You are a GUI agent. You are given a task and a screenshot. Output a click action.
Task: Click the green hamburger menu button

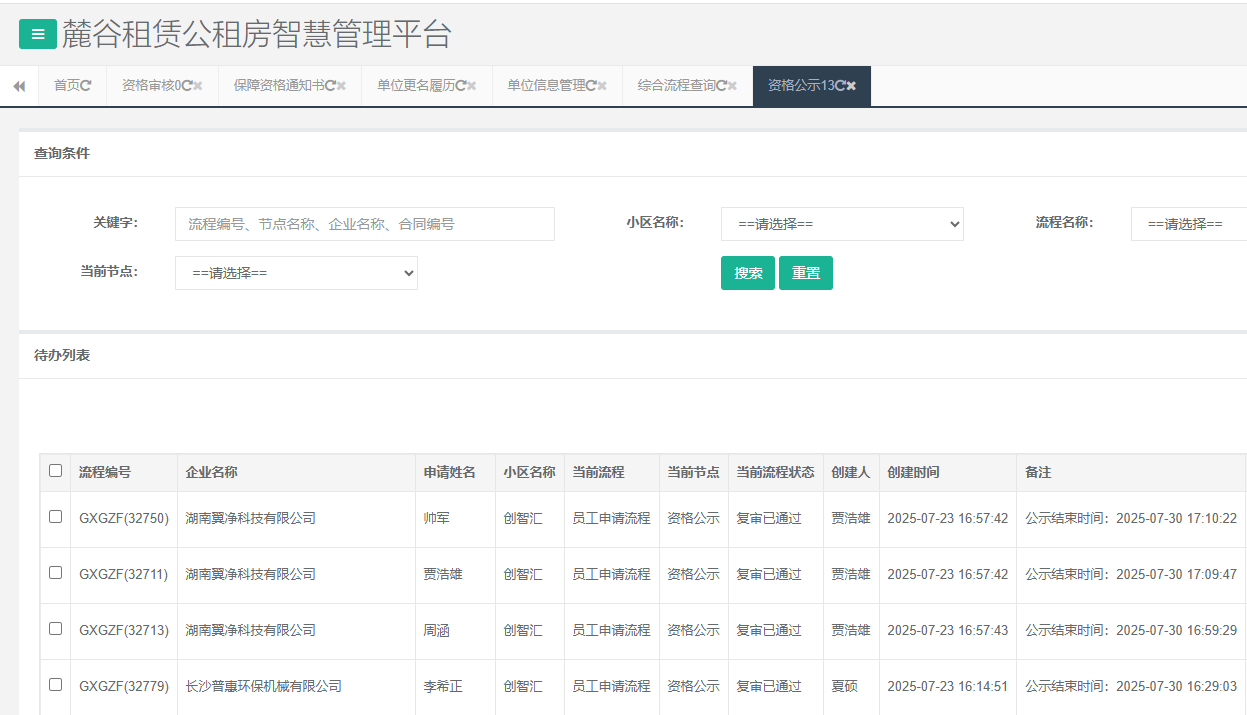(38, 34)
